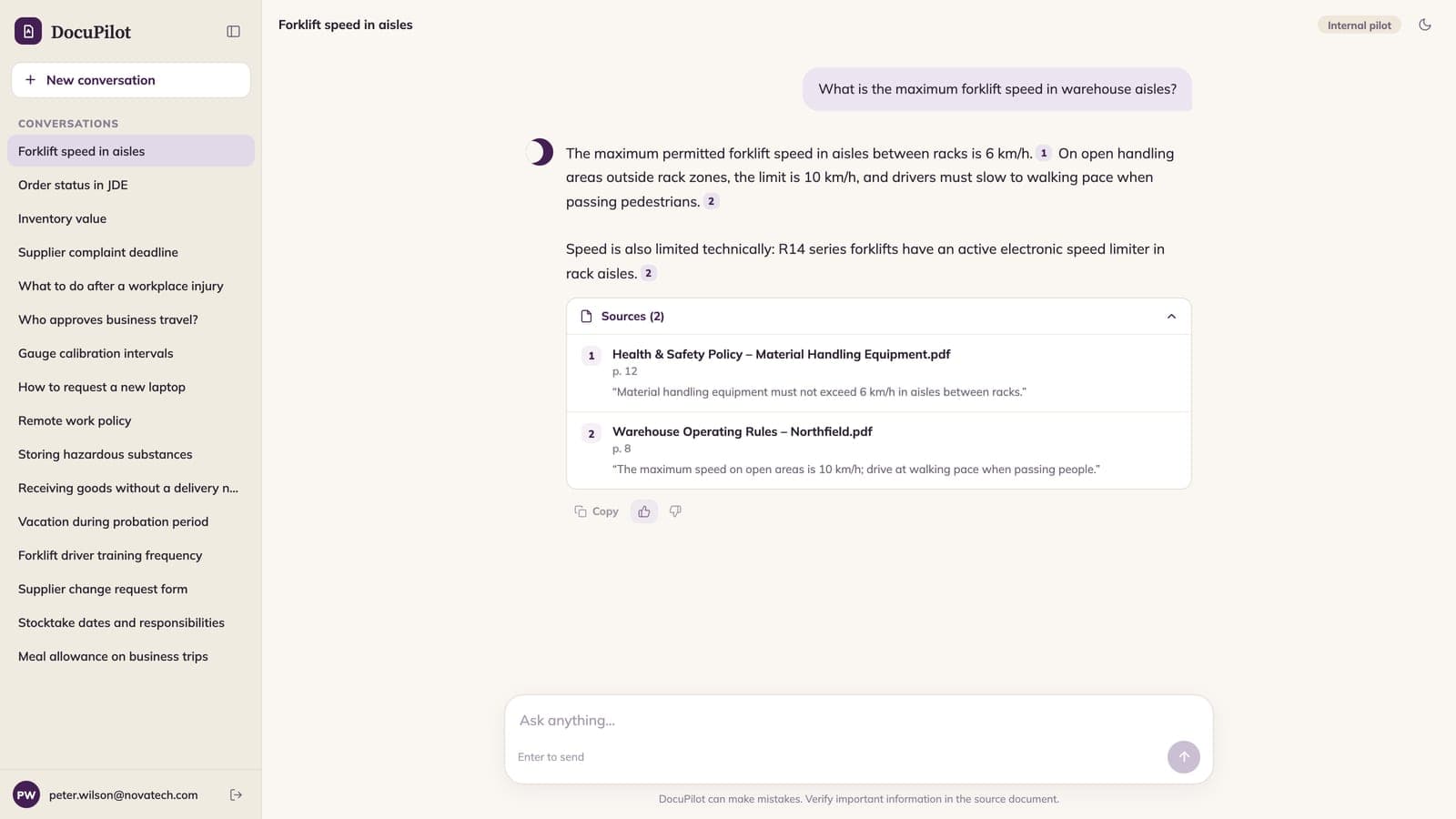
Task: Click the Sources document icon
Action: coord(586,317)
